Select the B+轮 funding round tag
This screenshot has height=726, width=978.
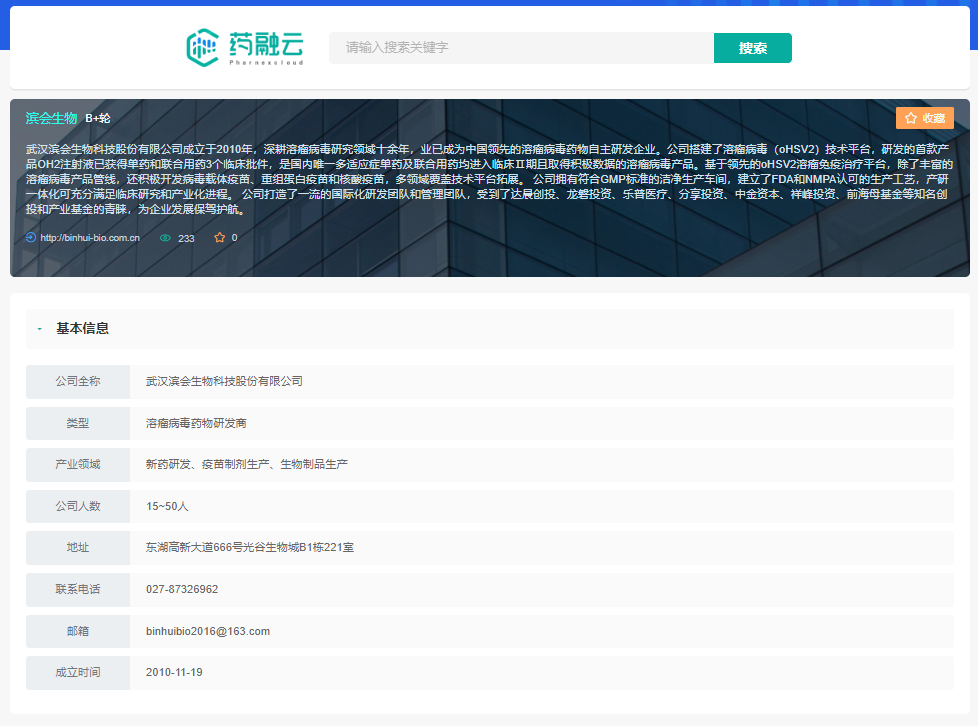coord(98,118)
